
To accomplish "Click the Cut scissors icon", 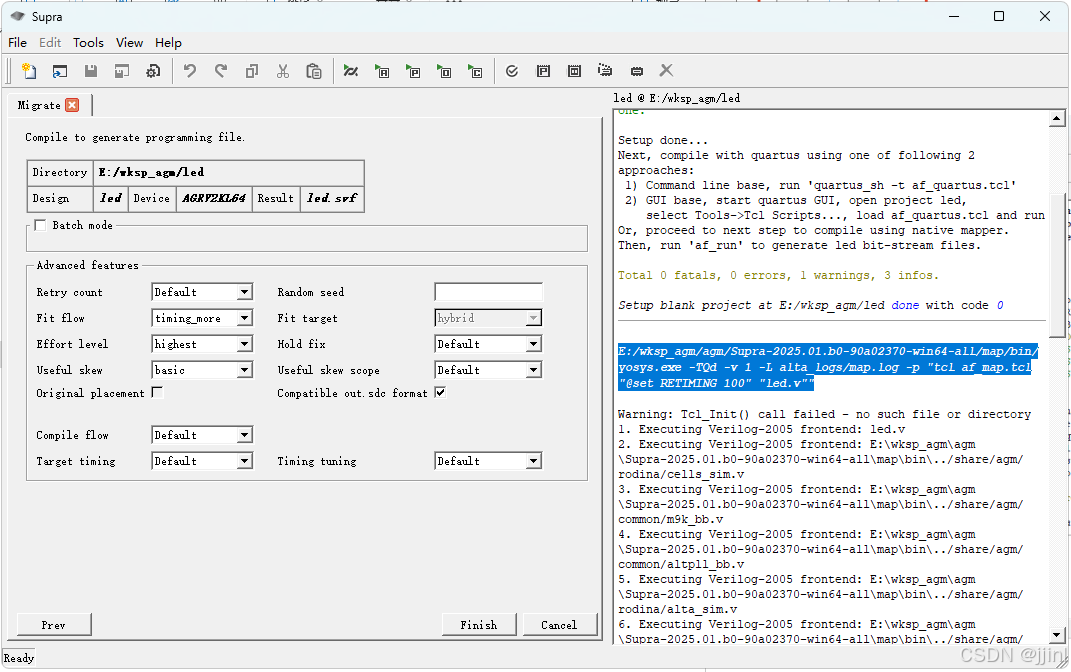I will tap(283, 70).
